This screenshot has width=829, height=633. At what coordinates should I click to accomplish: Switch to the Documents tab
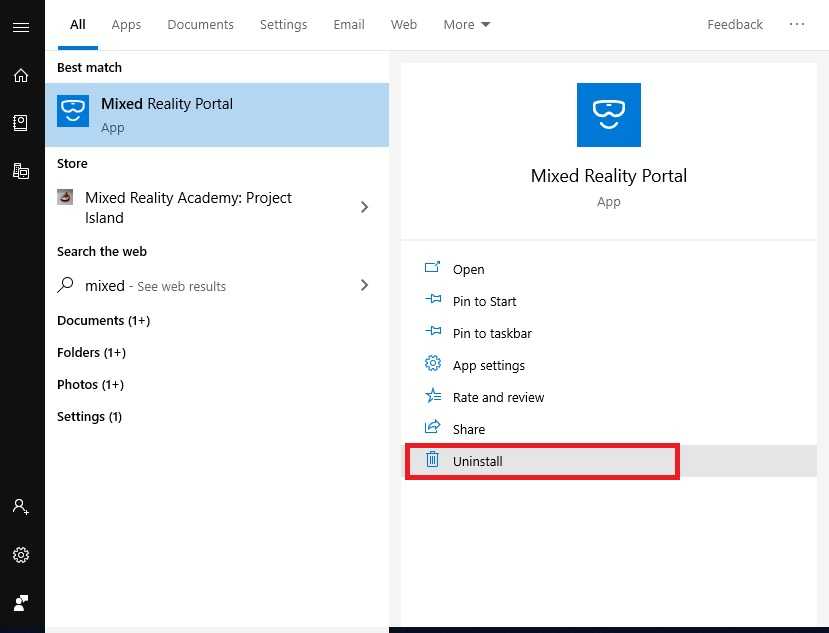tap(200, 24)
